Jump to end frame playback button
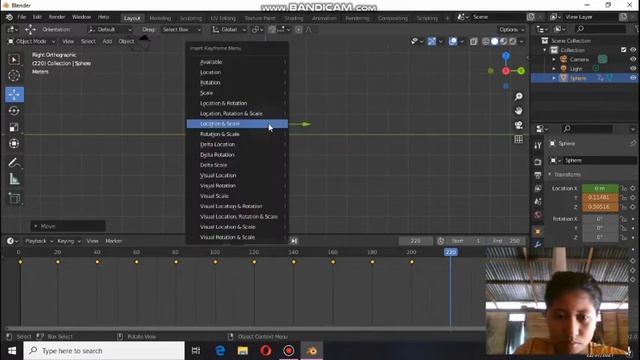This screenshot has height=360, width=640. (x=294, y=241)
